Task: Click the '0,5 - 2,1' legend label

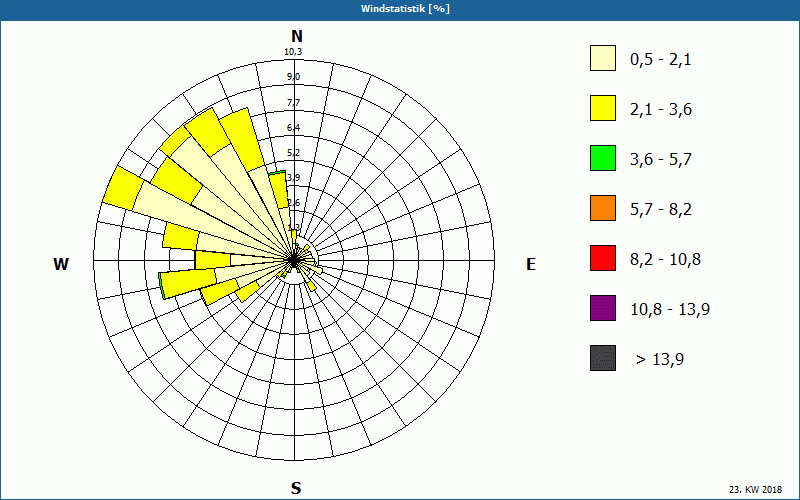Action: click(661, 60)
